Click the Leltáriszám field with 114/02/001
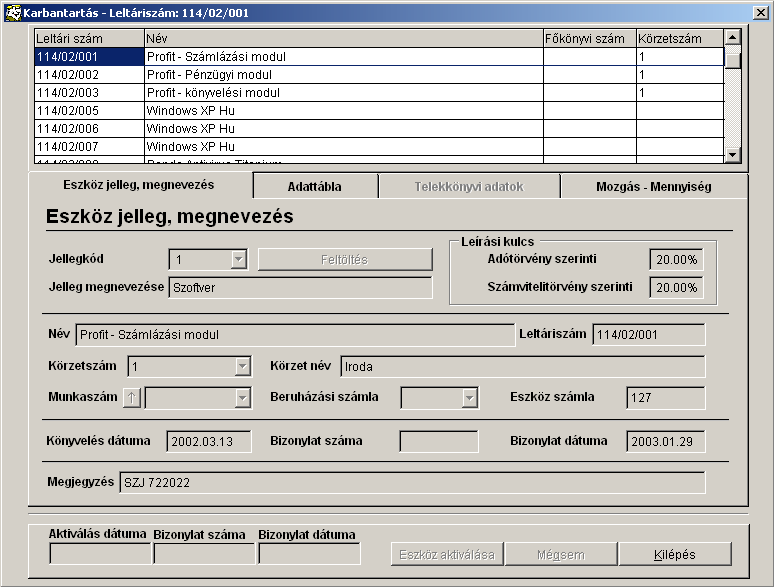The image size is (774, 587). [649, 335]
